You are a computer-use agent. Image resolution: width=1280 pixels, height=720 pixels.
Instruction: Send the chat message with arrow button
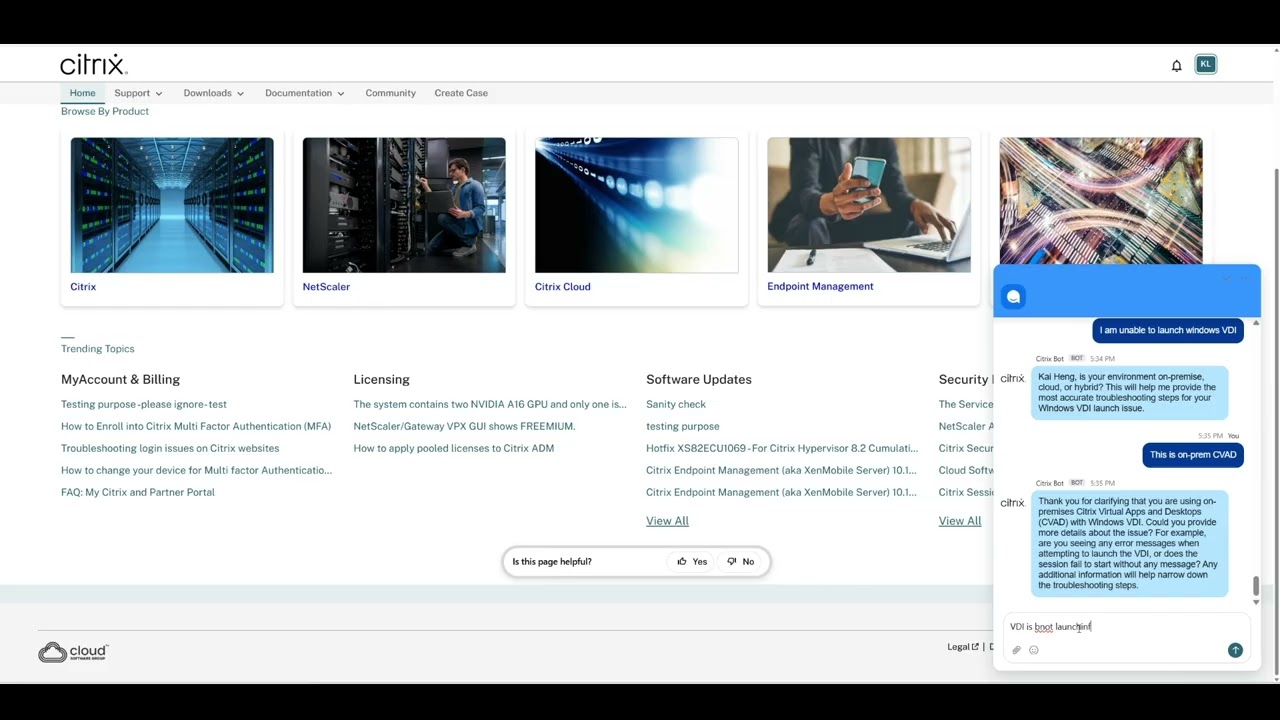[x=1235, y=650]
